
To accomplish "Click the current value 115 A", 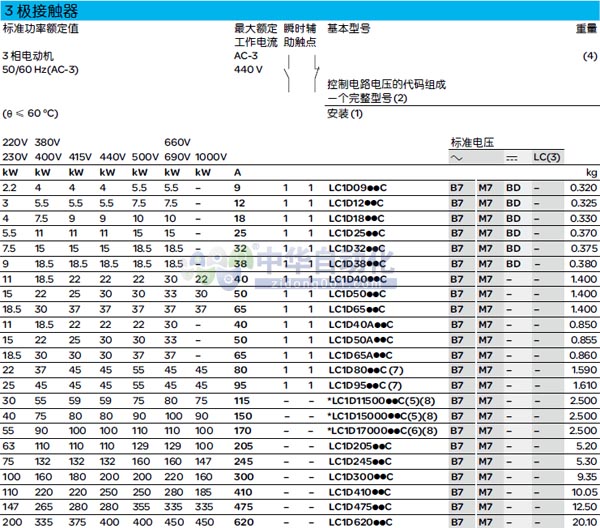I will 242,401.
